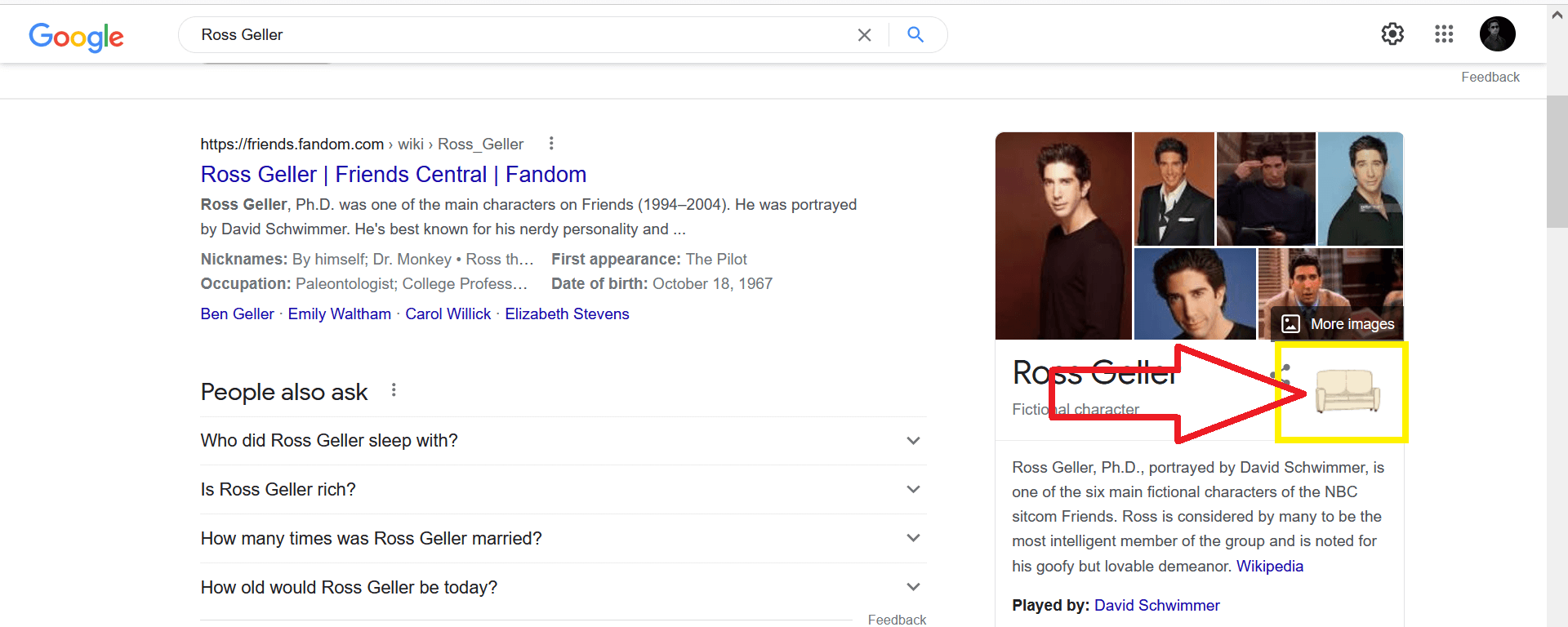Image resolution: width=1568 pixels, height=627 pixels.
Task: Expand 'How many times was Ross Geller married?'
Action: 563,539
